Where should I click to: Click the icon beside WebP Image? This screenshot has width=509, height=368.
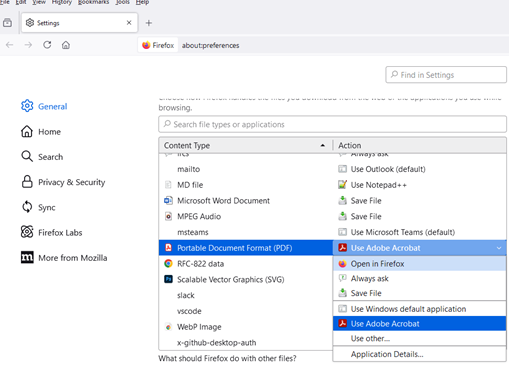pyautogui.click(x=169, y=327)
